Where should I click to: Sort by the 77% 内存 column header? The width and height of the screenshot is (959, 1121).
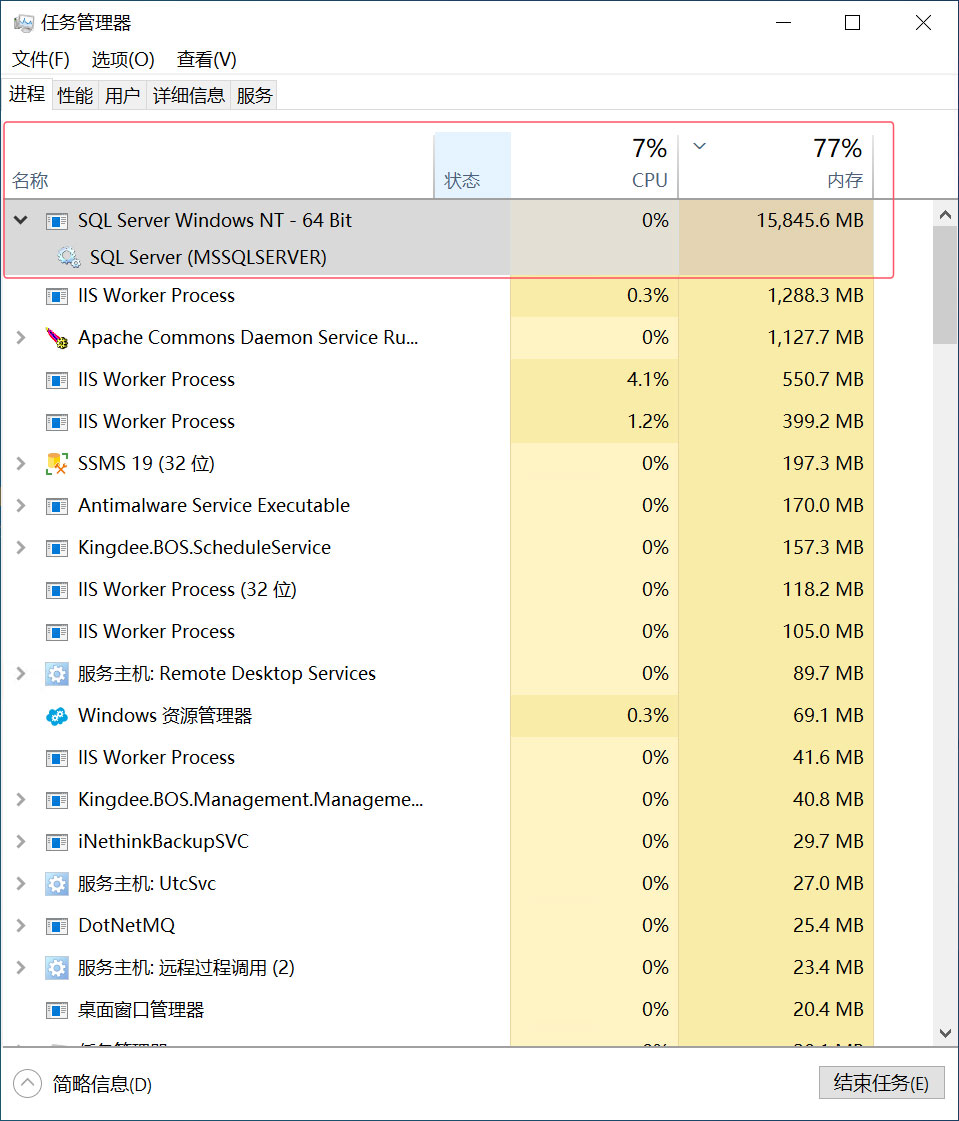pyautogui.click(x=776, y=164)
